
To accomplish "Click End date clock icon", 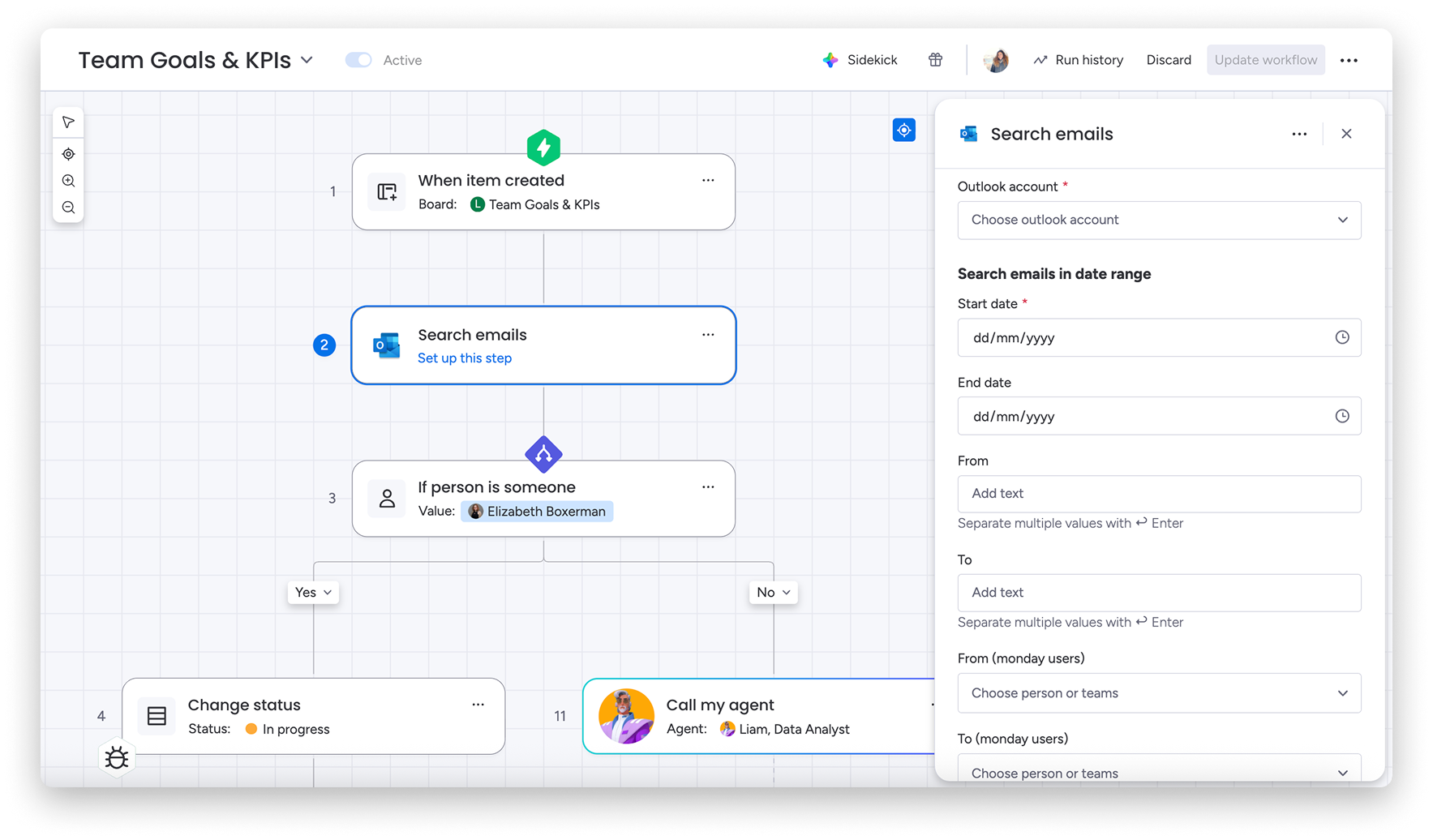I will 1342,416.
